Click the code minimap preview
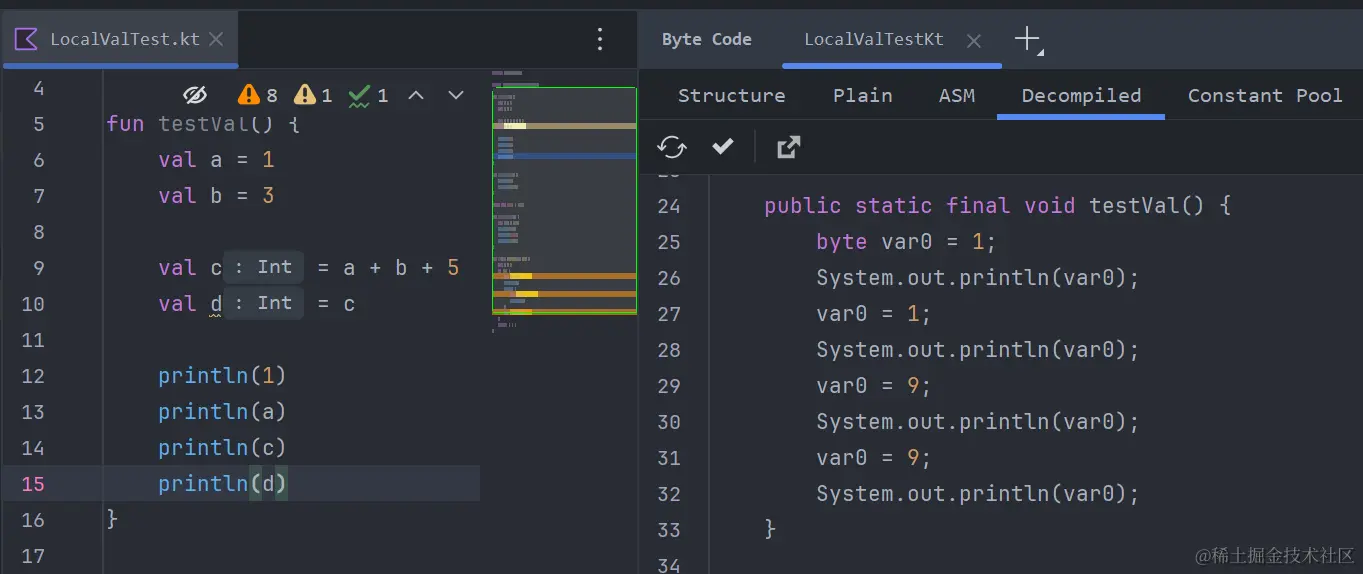The height and width of the screenshot is (574, 1363). click(564, 200)
